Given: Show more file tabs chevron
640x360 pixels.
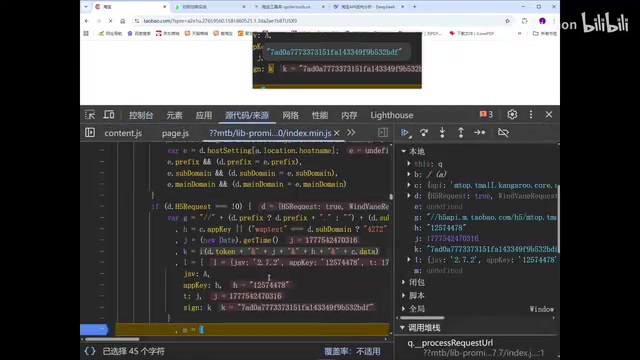Looking at the screenshot, I should (x=351, y=133).
